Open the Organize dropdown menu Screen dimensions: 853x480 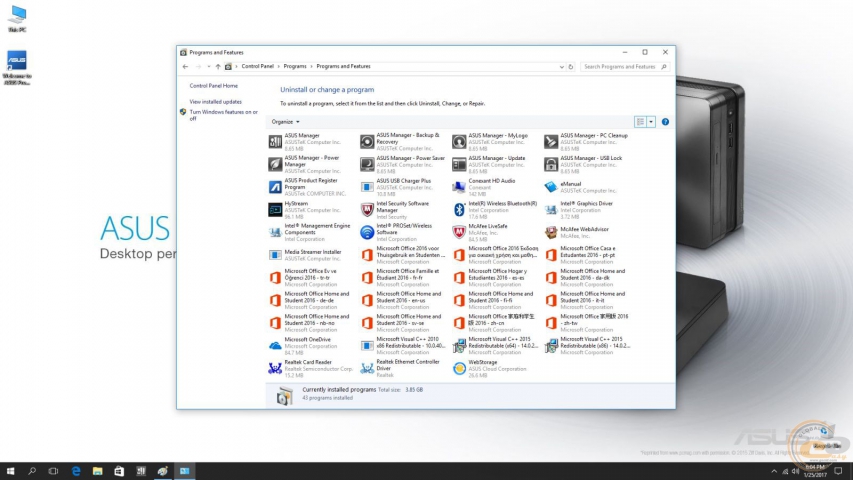[286, 121]
